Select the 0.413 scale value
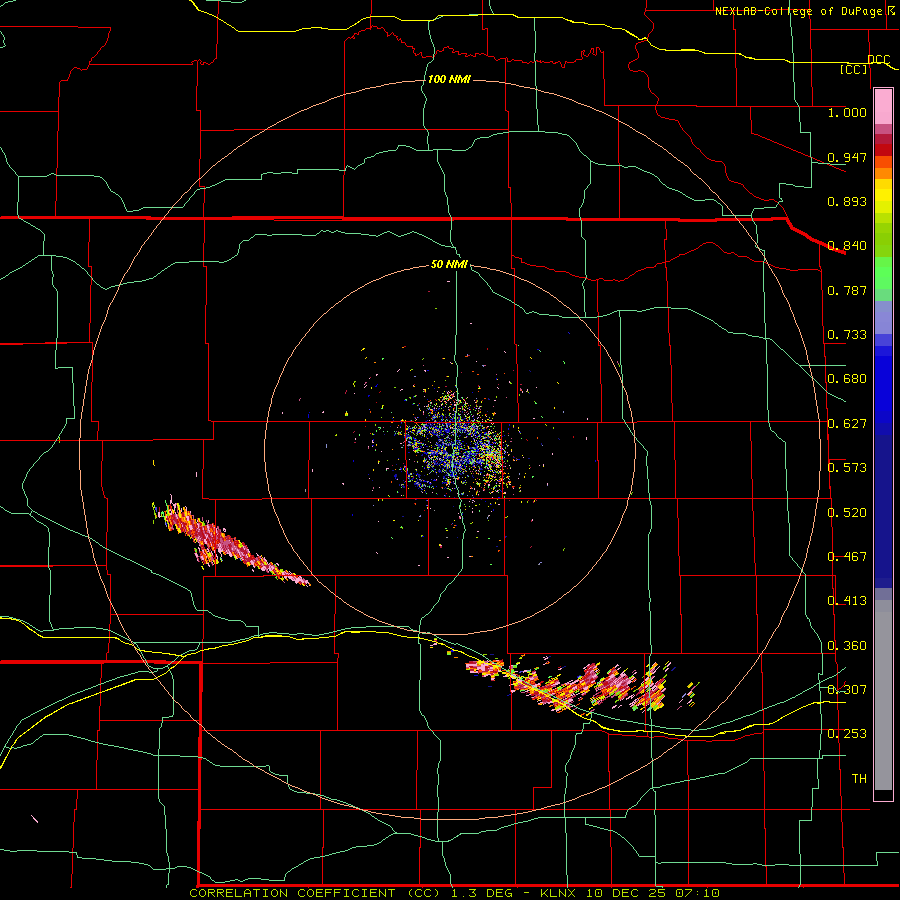 tap(847, 600)
